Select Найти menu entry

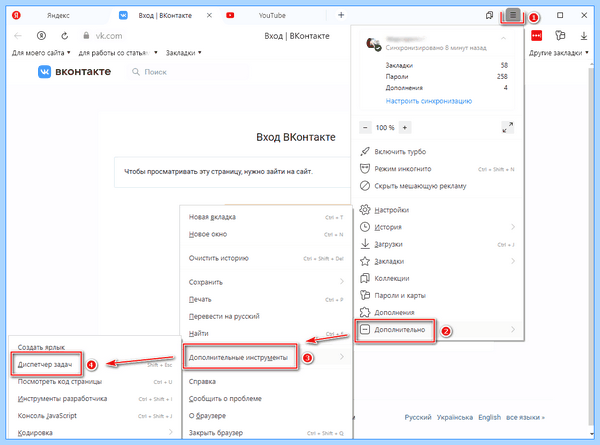(x=266, y=333)
